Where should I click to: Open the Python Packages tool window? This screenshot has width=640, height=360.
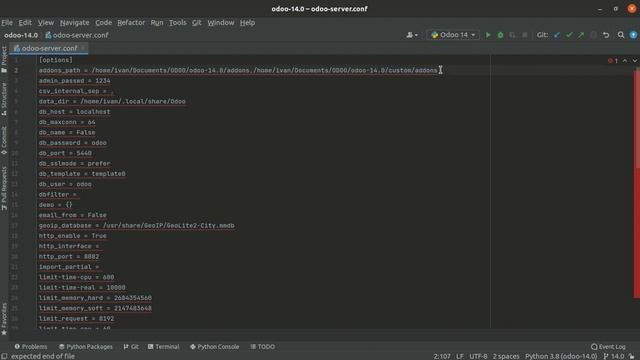click(86, 347)
